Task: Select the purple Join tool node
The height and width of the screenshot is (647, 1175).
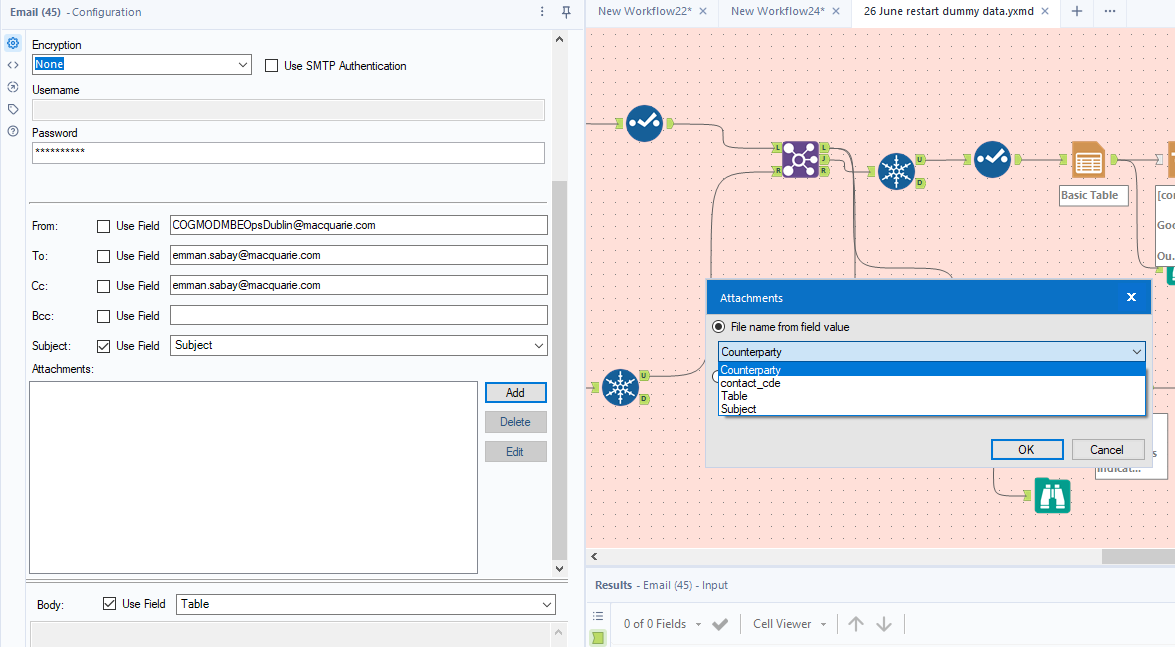Action: (x=800, y=159)
